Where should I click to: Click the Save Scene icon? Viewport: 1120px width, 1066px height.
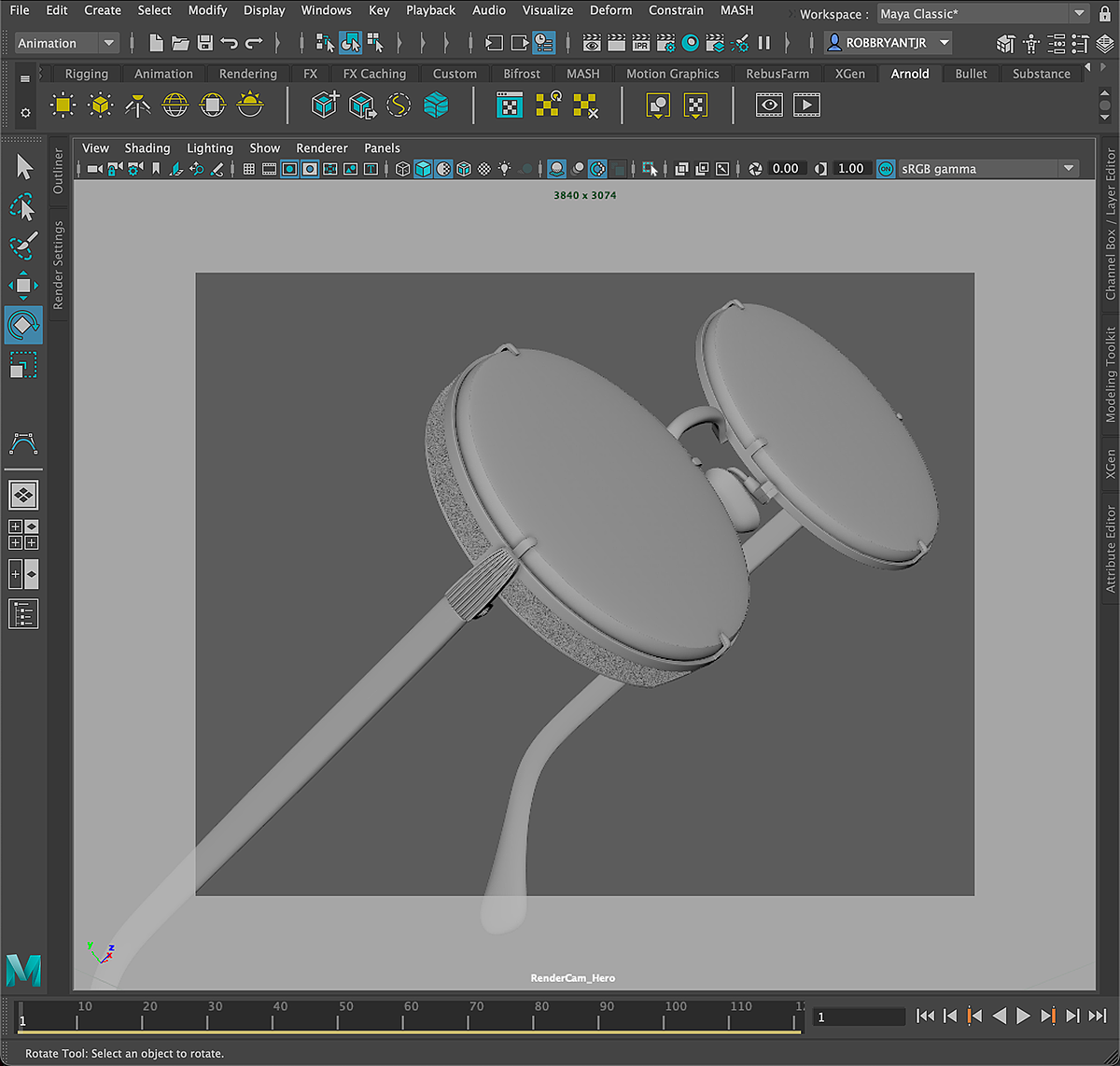pyautogui.click(x=205, y=43)
